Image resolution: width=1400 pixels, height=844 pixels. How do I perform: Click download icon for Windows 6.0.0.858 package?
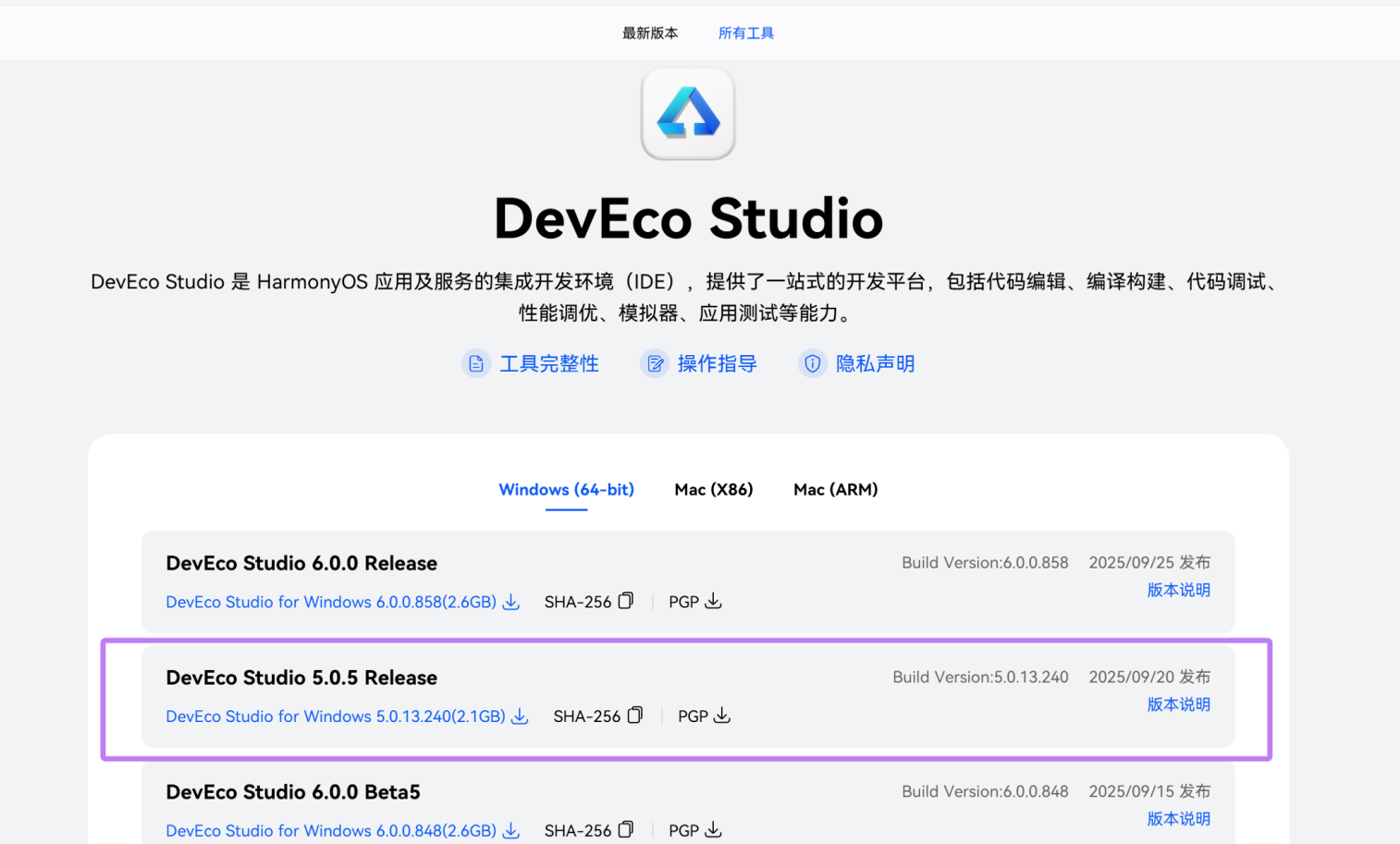(x=511, y=602)
